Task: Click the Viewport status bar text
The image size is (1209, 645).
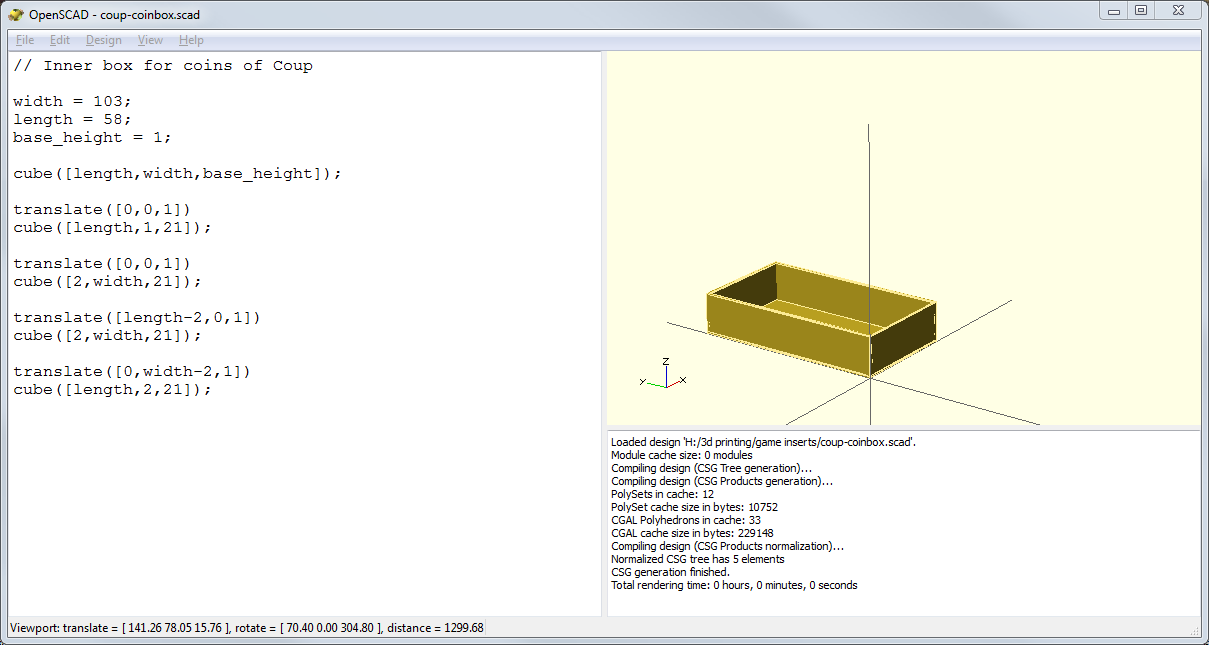Action: 246,628
